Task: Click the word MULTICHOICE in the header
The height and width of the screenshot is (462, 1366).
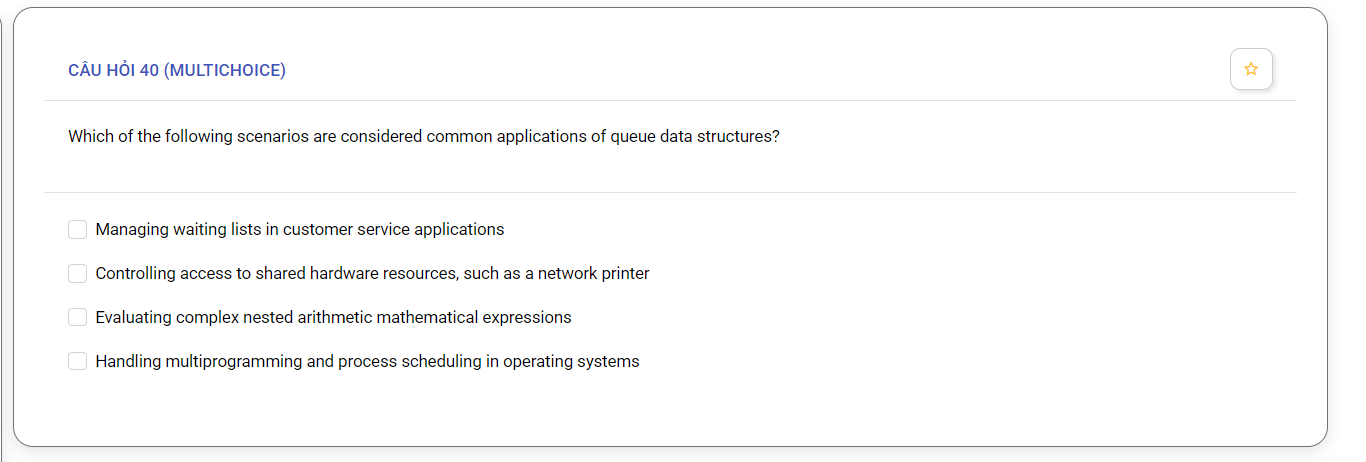Action: (x=225, y=70)
